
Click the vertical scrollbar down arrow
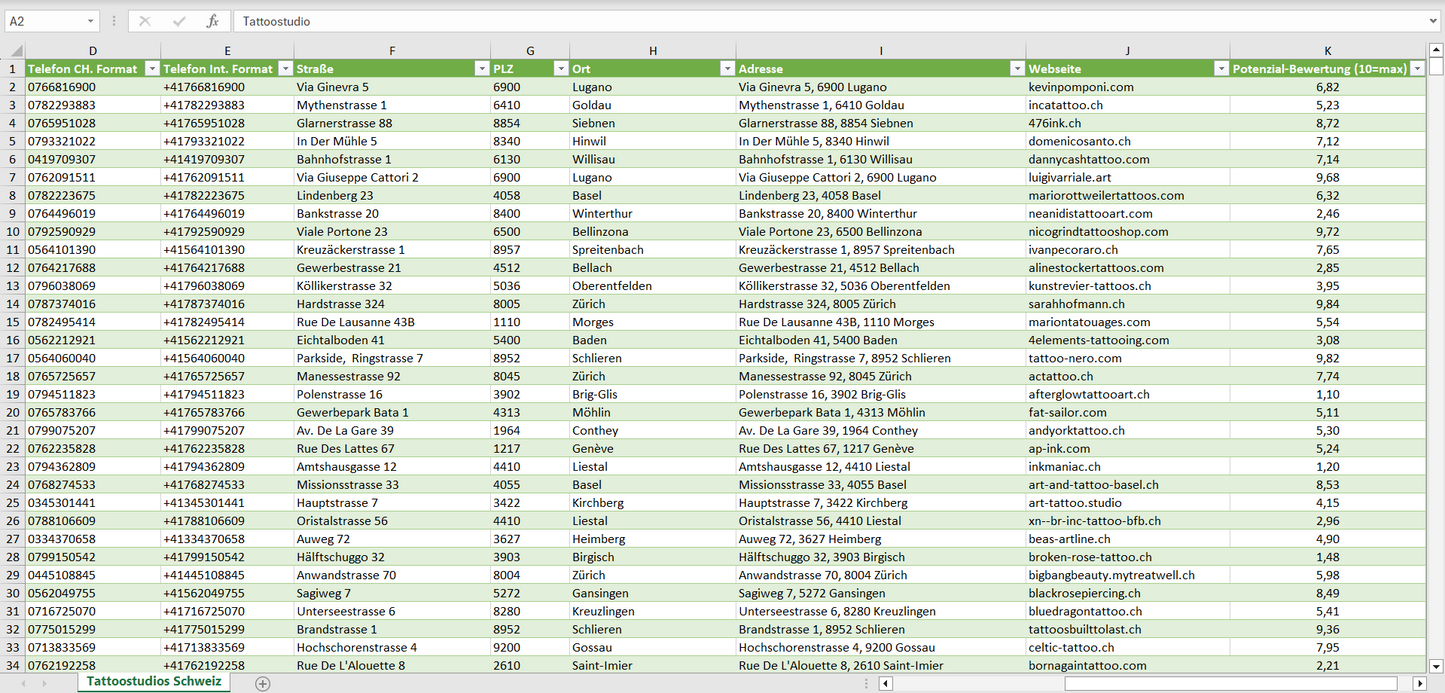pyautogui.click(x=1436, y=665)
